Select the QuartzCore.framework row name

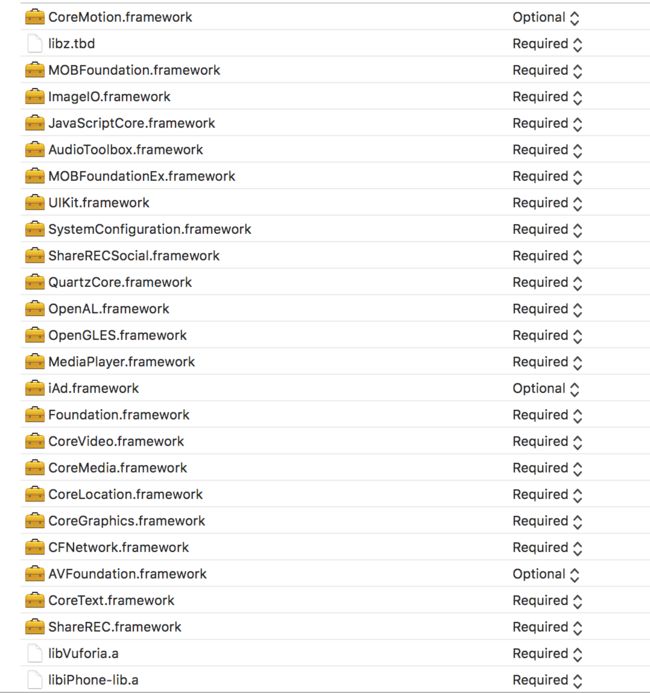tap(120, 282)
